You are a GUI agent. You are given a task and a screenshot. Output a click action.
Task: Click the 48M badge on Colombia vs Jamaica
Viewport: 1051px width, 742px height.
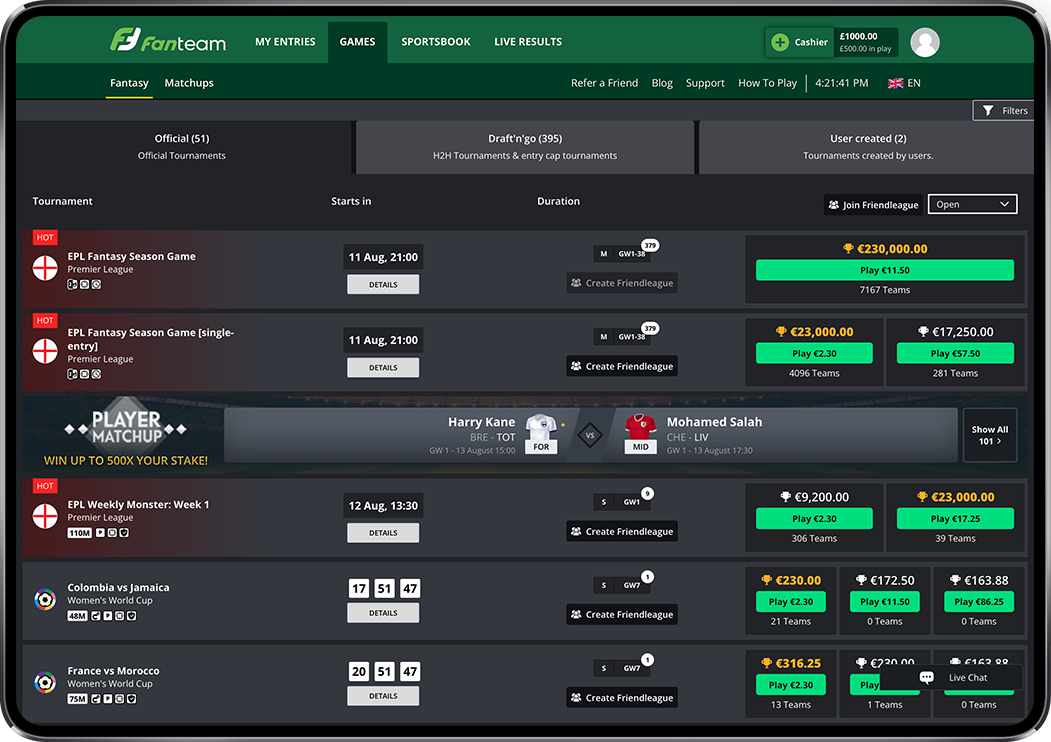77,616
